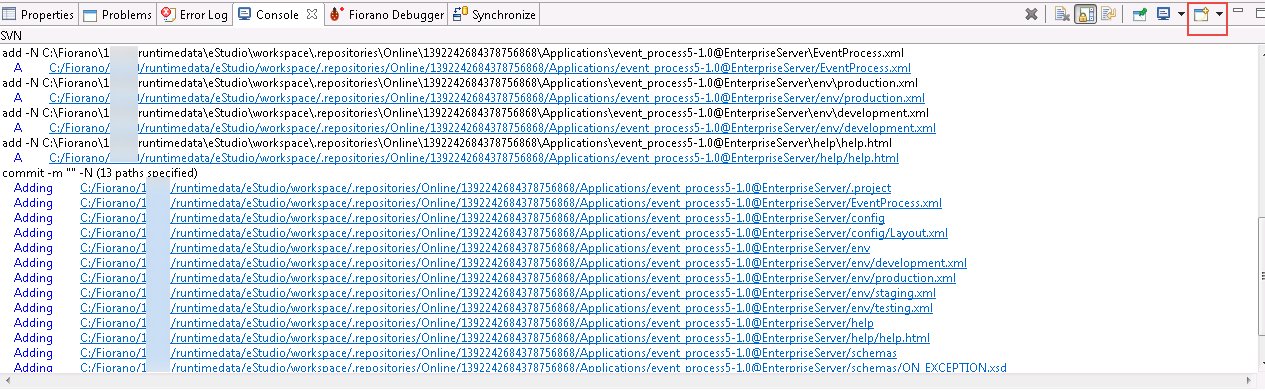
Task: Expand the Open Console dropdown arrow
Action: click(x=1218, y=15)
